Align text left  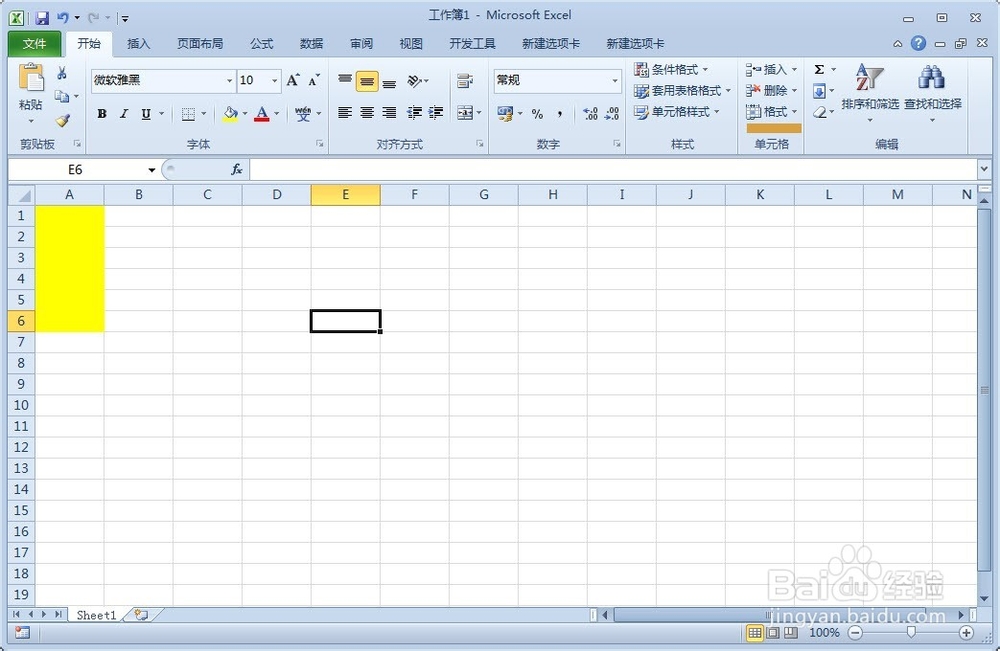click(x=345, y=113)
